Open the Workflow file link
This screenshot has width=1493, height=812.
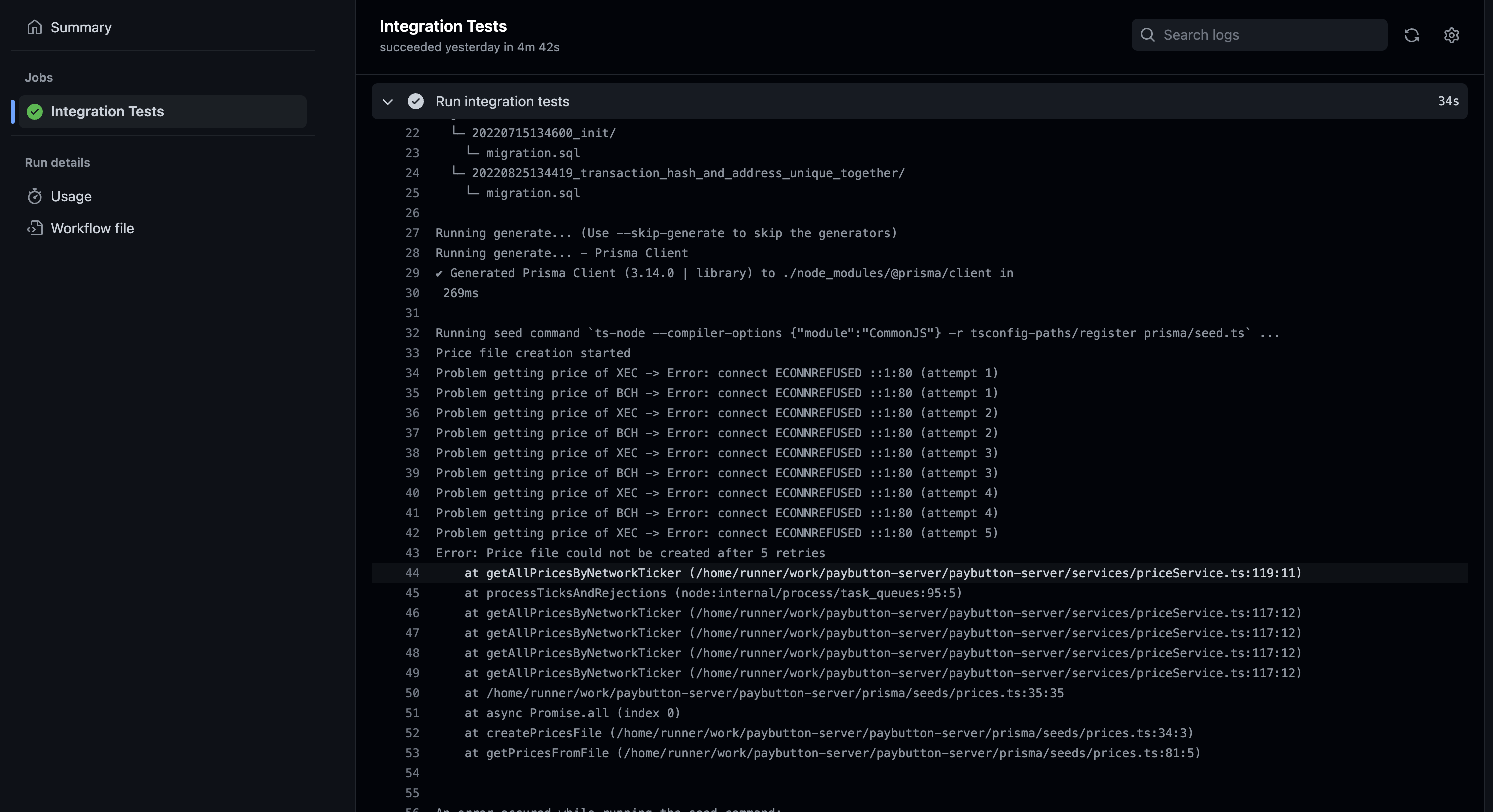click(92, 228)
